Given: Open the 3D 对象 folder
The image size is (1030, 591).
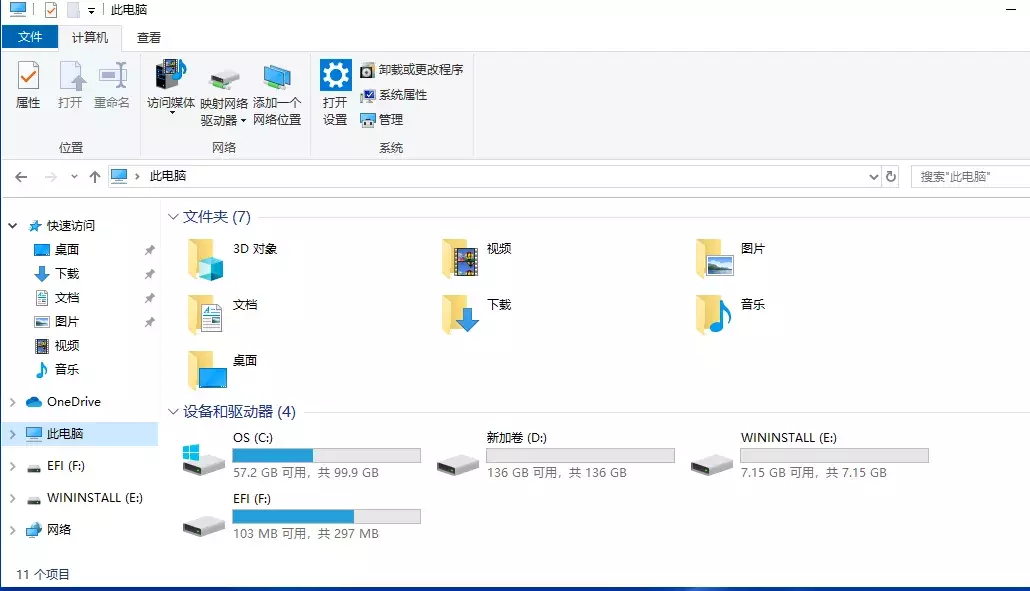Looking at the screenshot, I should tap(233, 259).
